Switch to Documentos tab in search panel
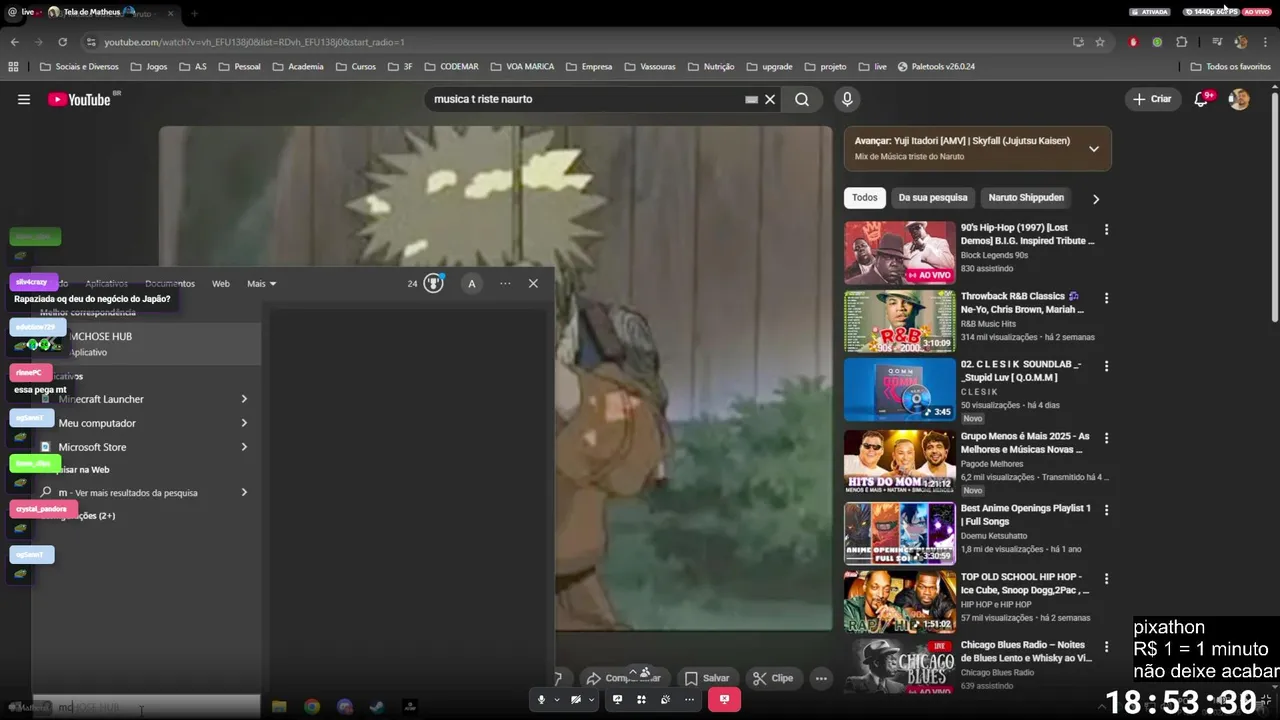The height and width of the screenshot is (720, 1280). pos(170,284)
